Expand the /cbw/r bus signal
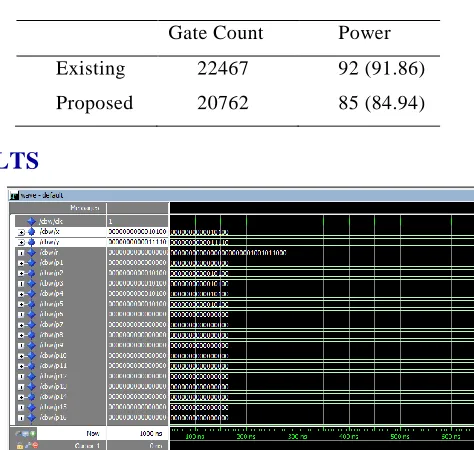Image resolution: width=474 pixels, height=450 pixels. click(x=21, y=253)
